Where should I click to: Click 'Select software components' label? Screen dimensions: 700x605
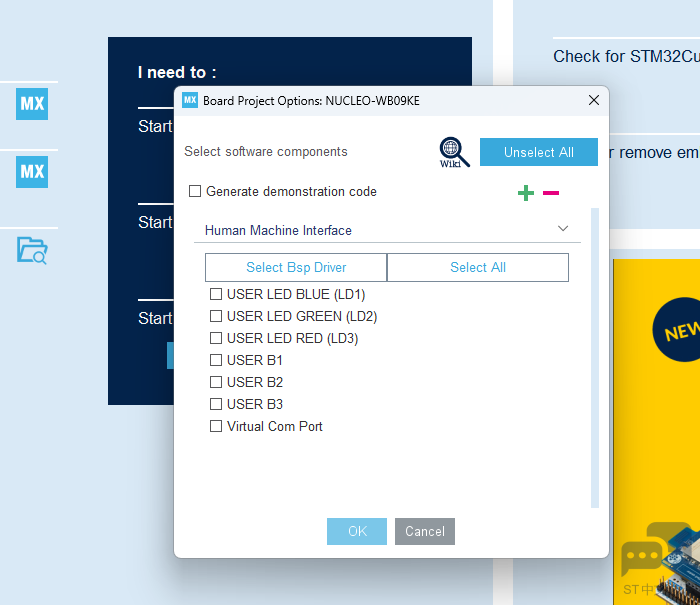[266, 152]
